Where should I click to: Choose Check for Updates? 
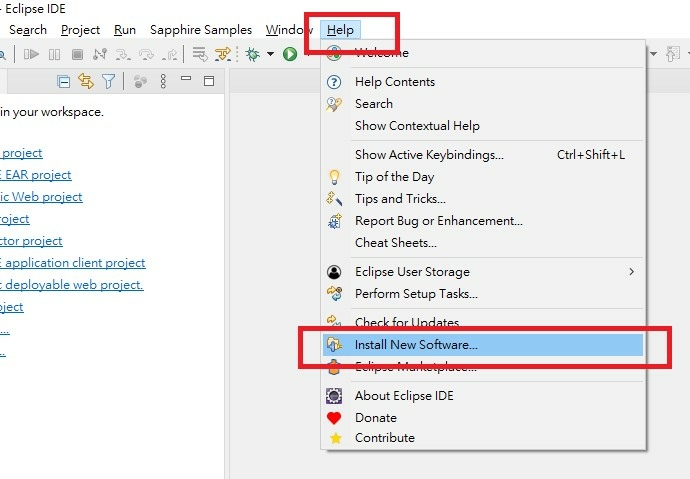pos(483,322)
